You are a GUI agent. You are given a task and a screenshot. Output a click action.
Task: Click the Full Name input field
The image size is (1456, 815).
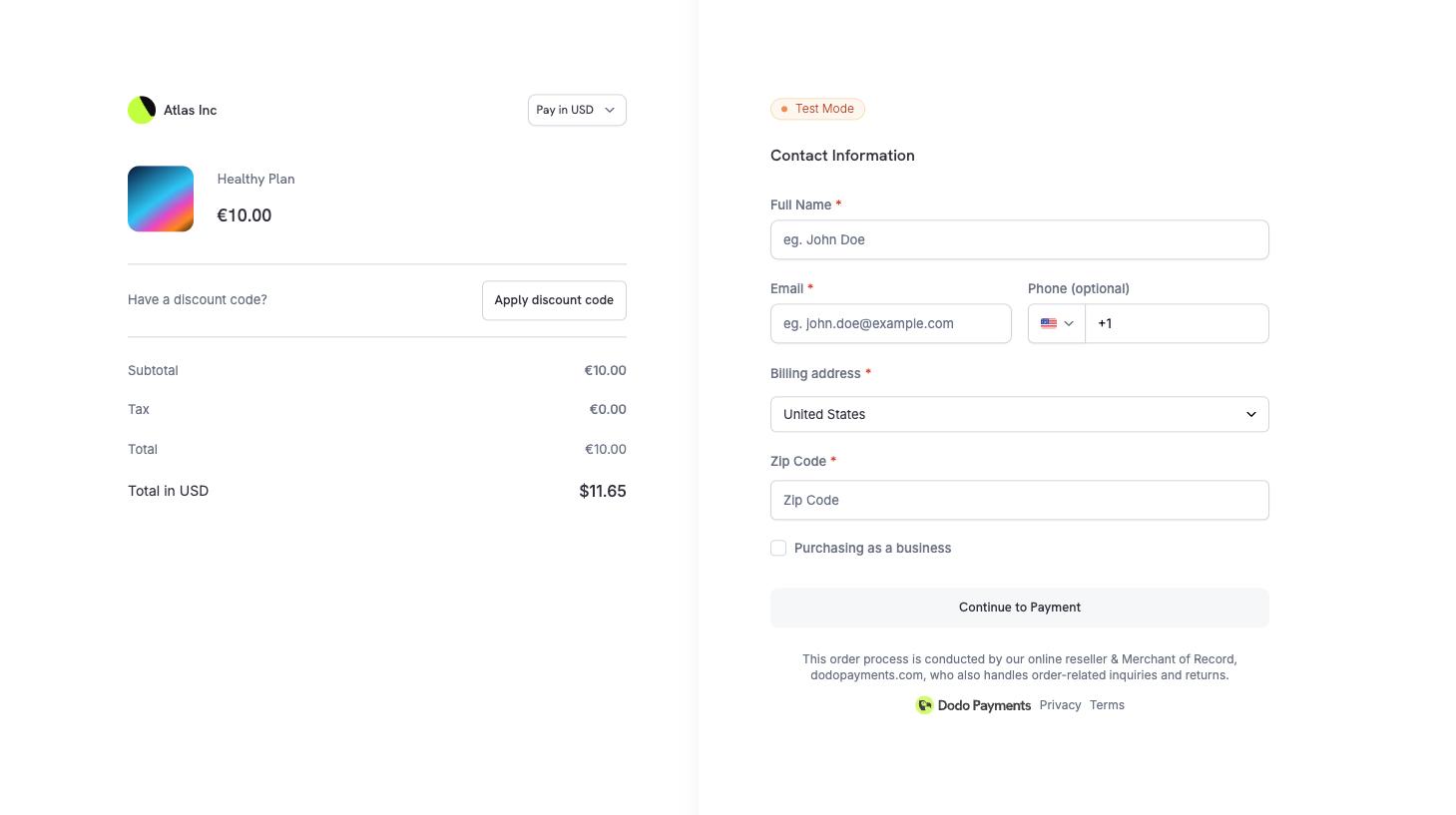click(1019, 239)
